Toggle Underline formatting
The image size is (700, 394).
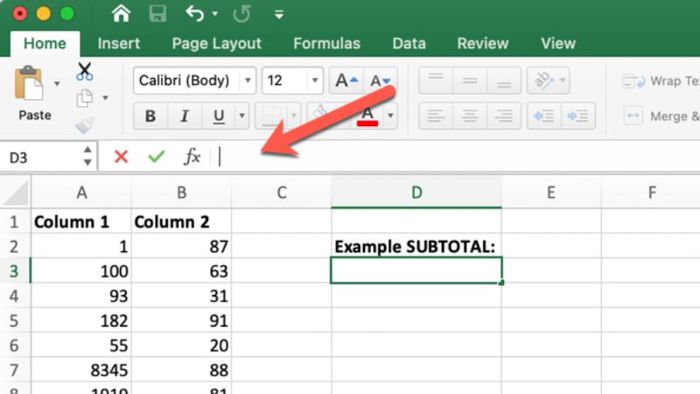(219, 116)
